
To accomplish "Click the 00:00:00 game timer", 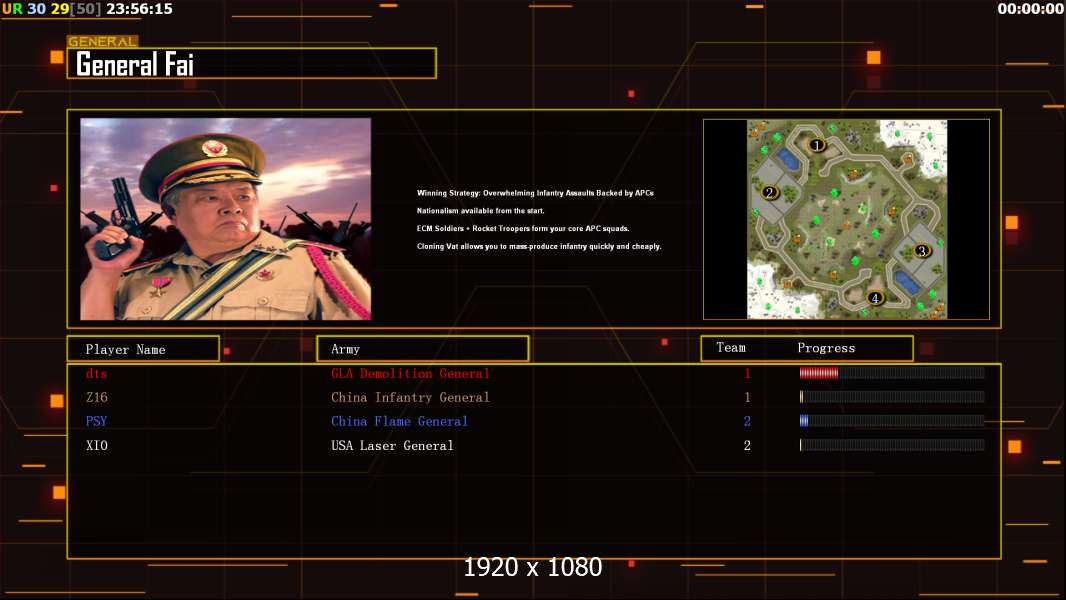I will 1031,9.
